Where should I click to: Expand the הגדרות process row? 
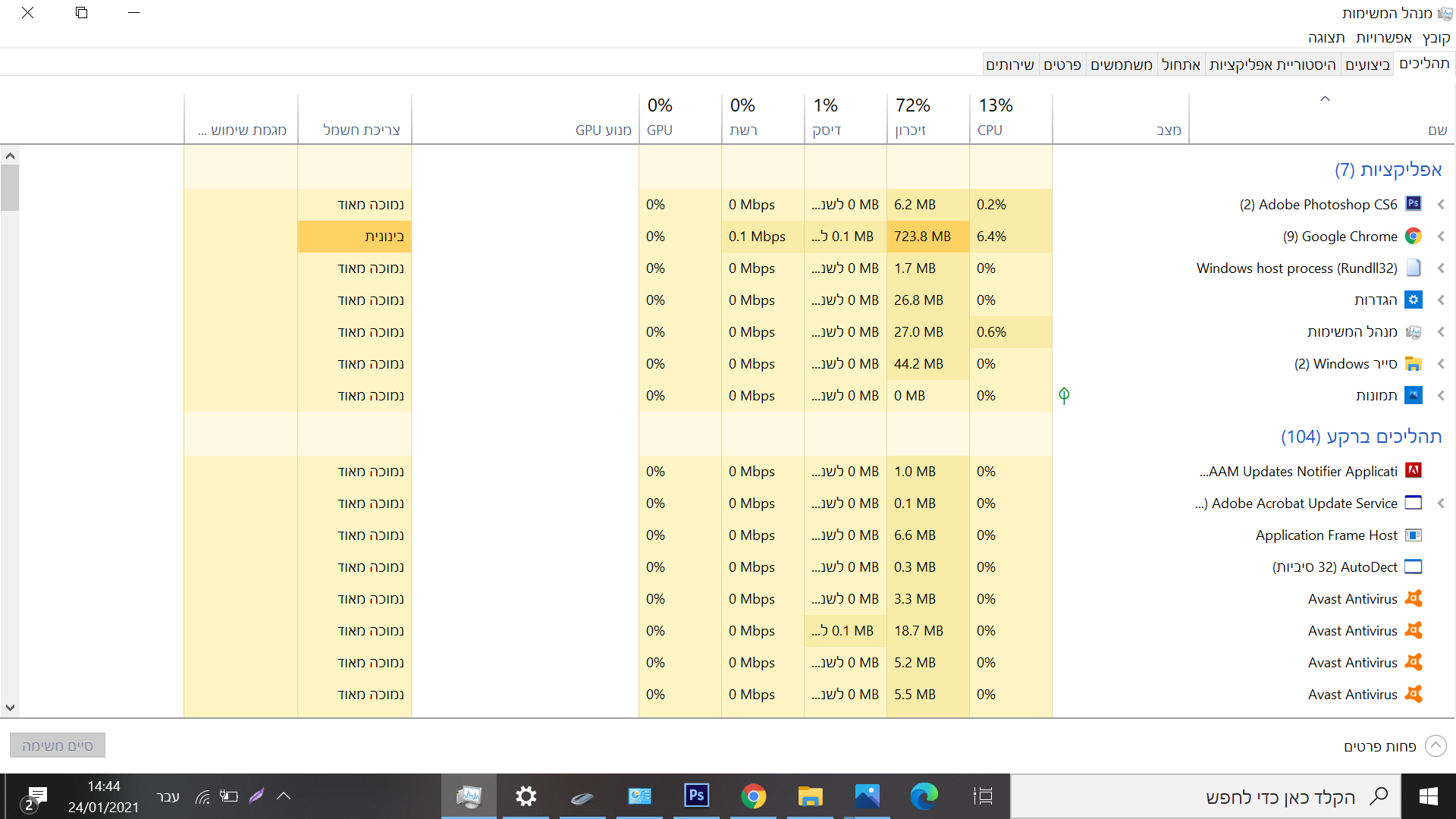(1441, 300)
